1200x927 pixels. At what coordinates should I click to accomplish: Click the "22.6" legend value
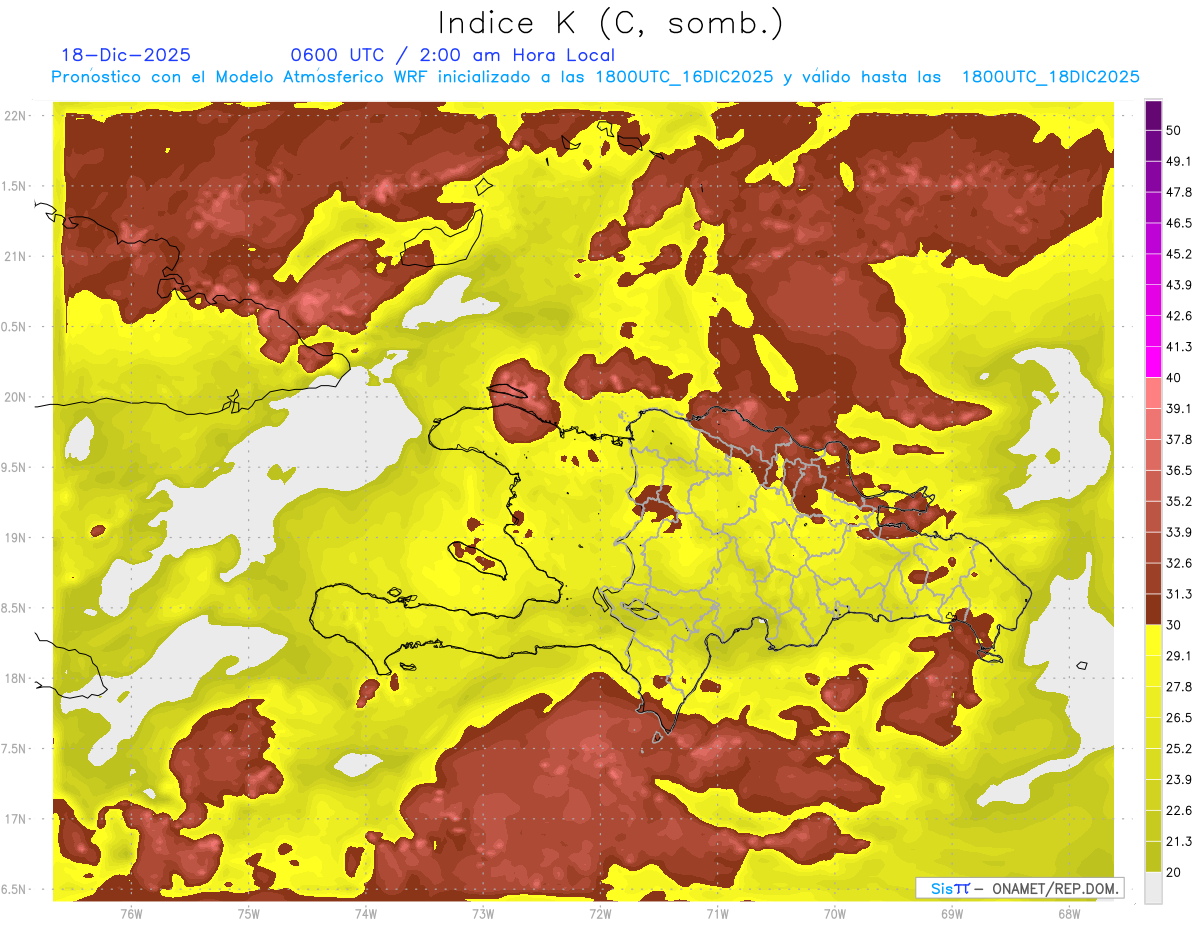(x=1178, y=810)
